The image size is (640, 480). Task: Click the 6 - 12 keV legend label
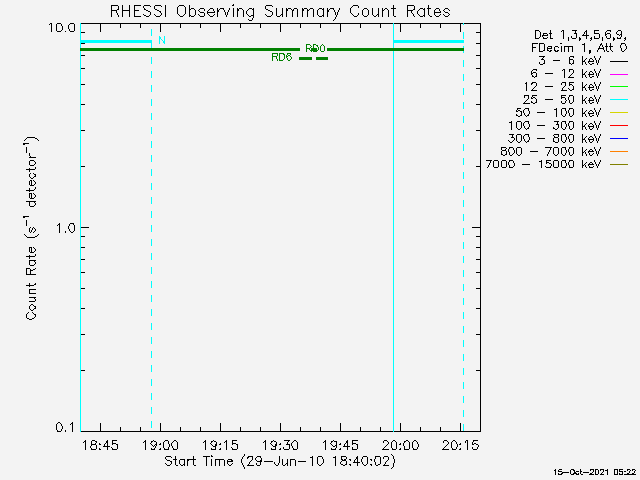(x=566, y=74)
